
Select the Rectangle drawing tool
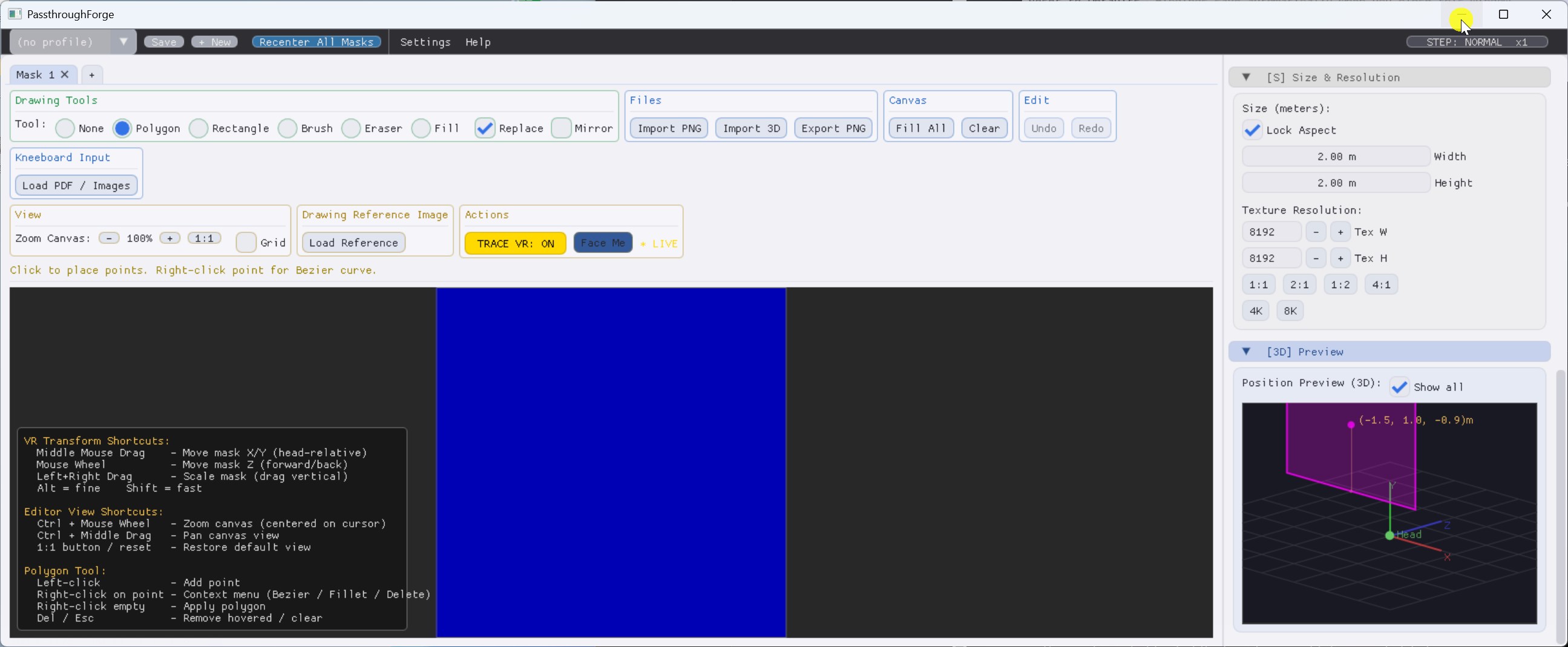pyautogui.click(x=198, y=128)
